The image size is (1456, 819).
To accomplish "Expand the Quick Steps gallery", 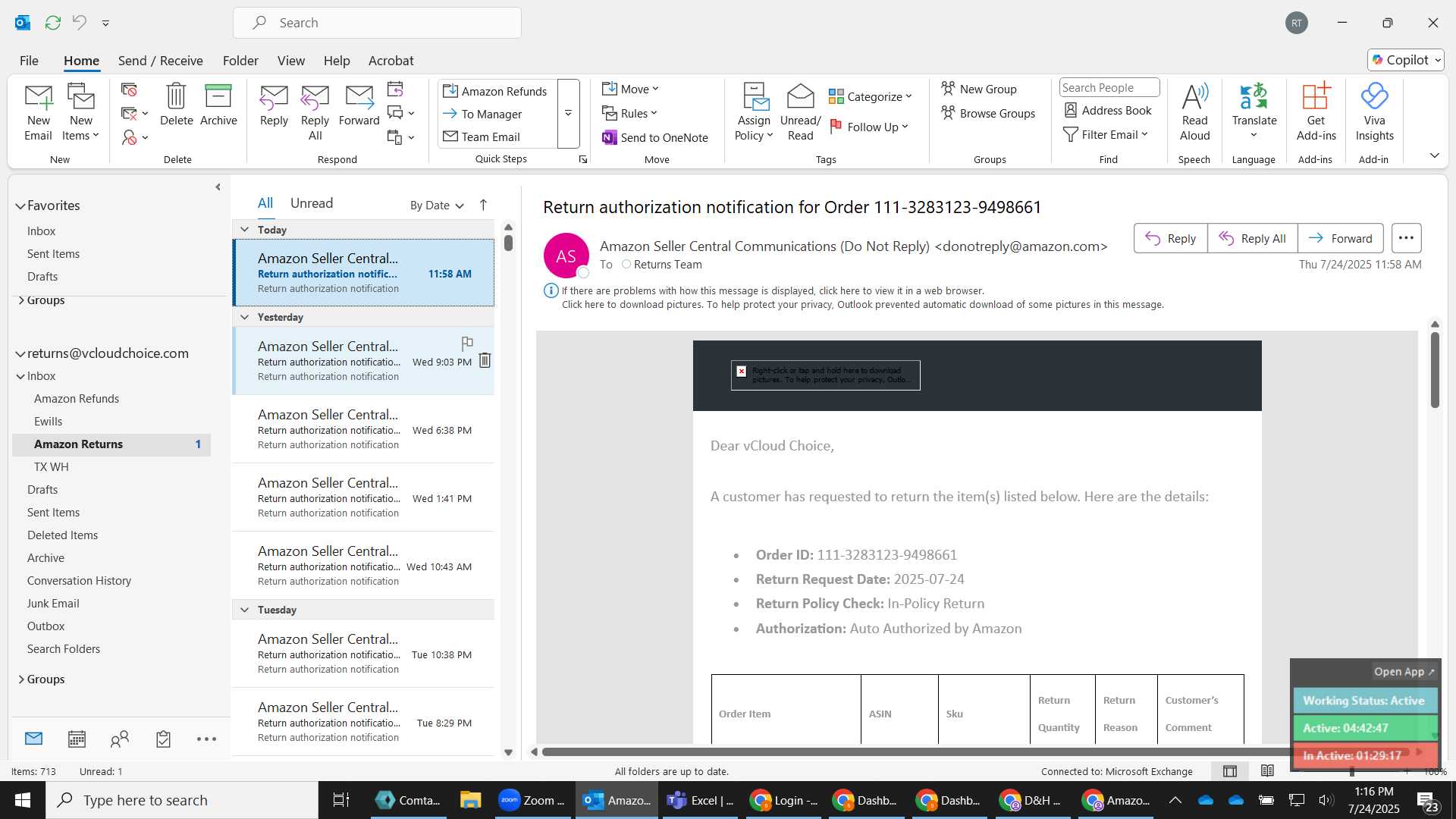I will [568, 114].
